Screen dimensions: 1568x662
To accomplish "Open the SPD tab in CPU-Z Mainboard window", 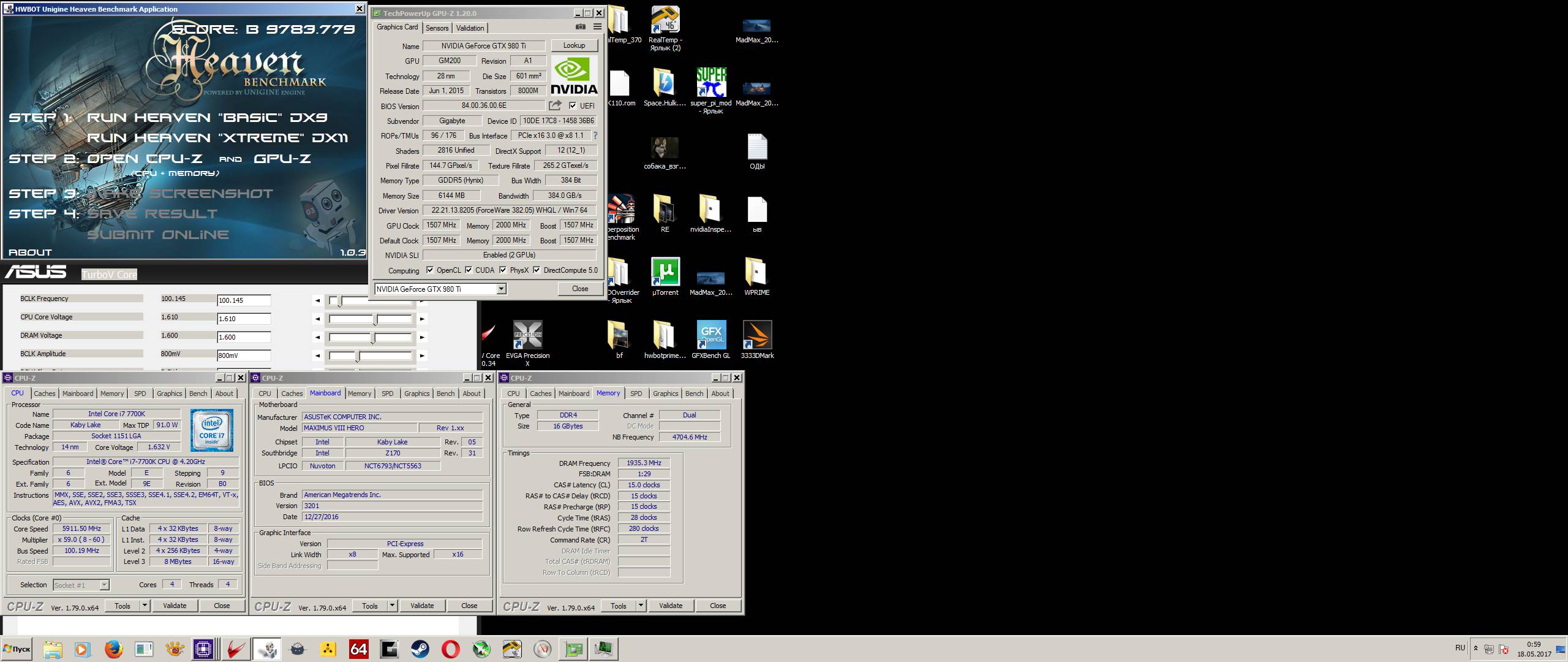I will pyautogui.click(x=388, y=394).
